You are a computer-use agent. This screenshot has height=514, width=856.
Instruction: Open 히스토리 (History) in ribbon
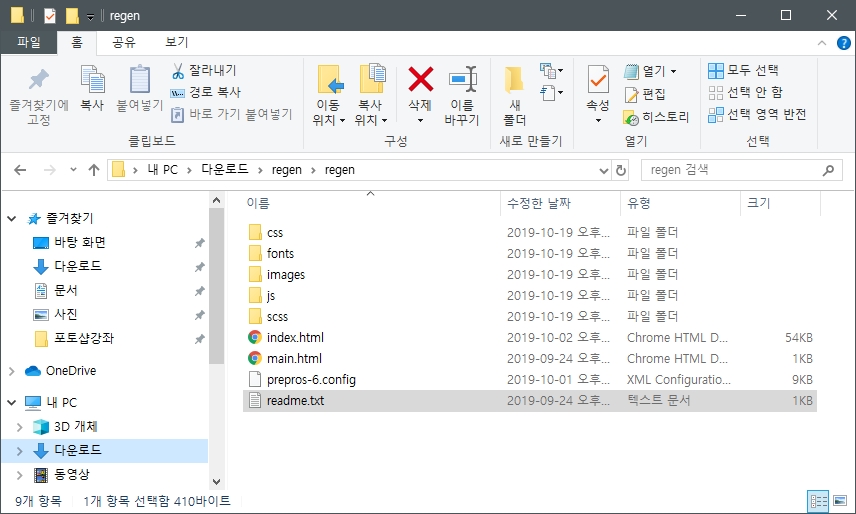(x=656, y=117)
